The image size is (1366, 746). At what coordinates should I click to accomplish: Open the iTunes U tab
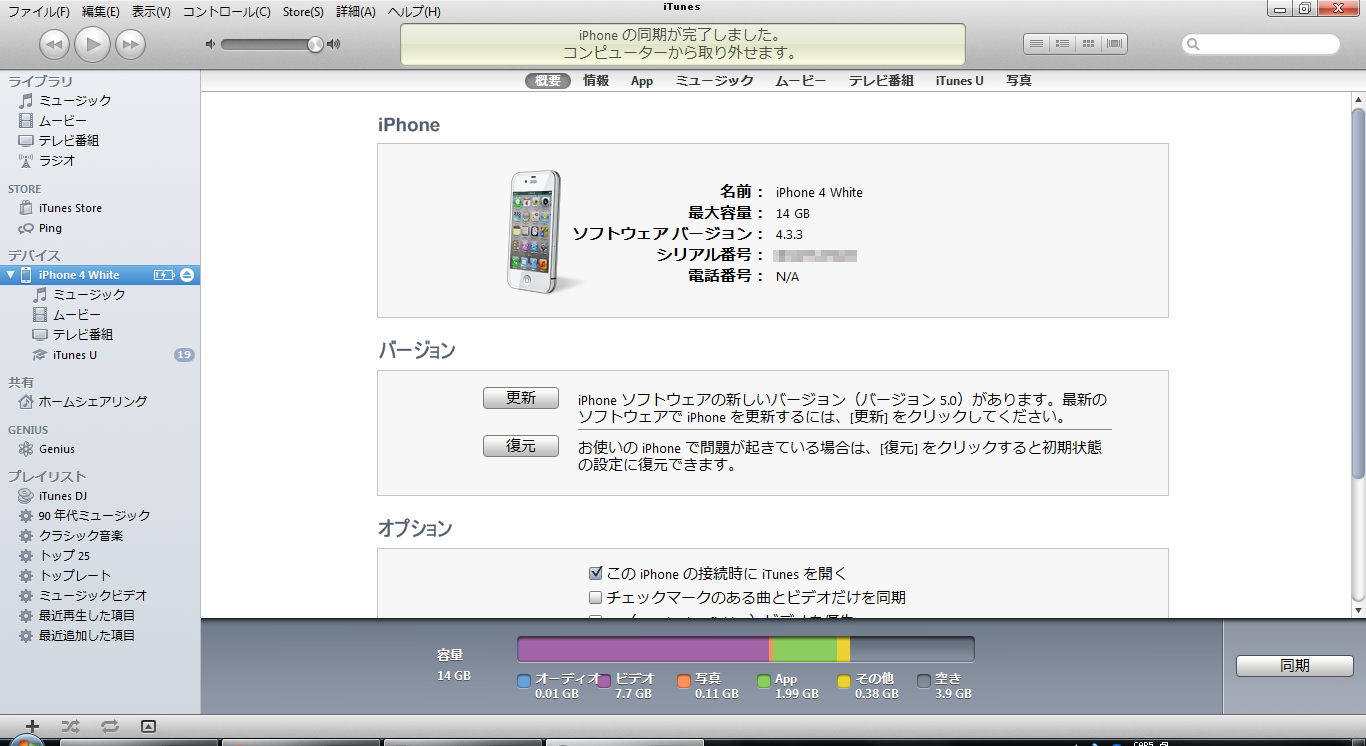(960, 81)
